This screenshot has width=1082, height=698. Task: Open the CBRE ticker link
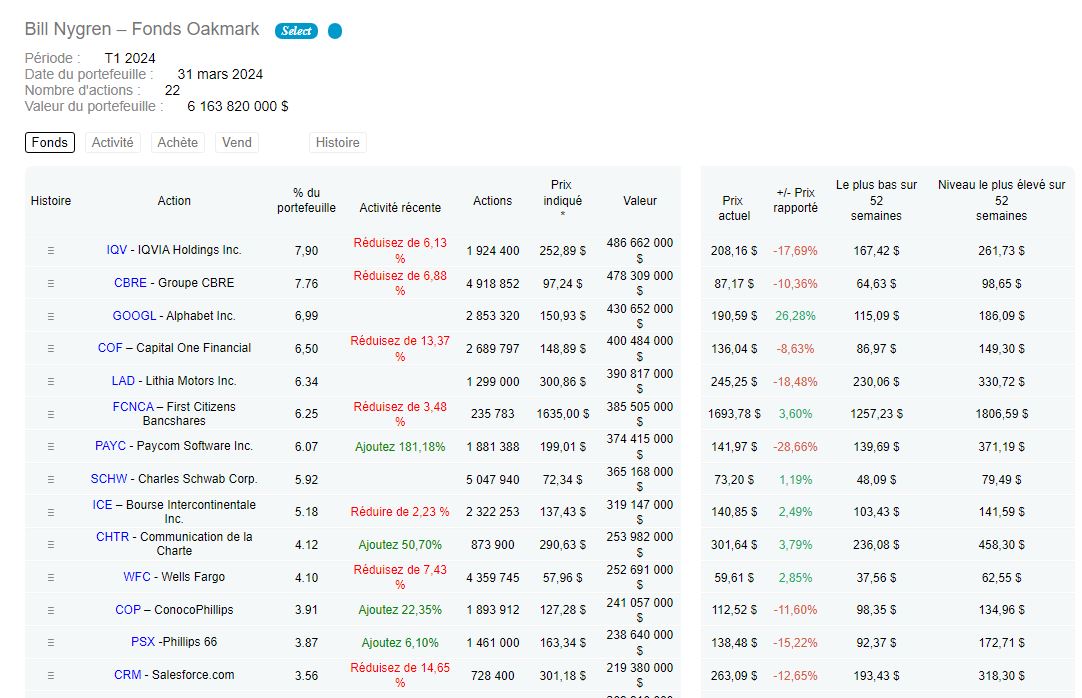click(x=130, y=283)
